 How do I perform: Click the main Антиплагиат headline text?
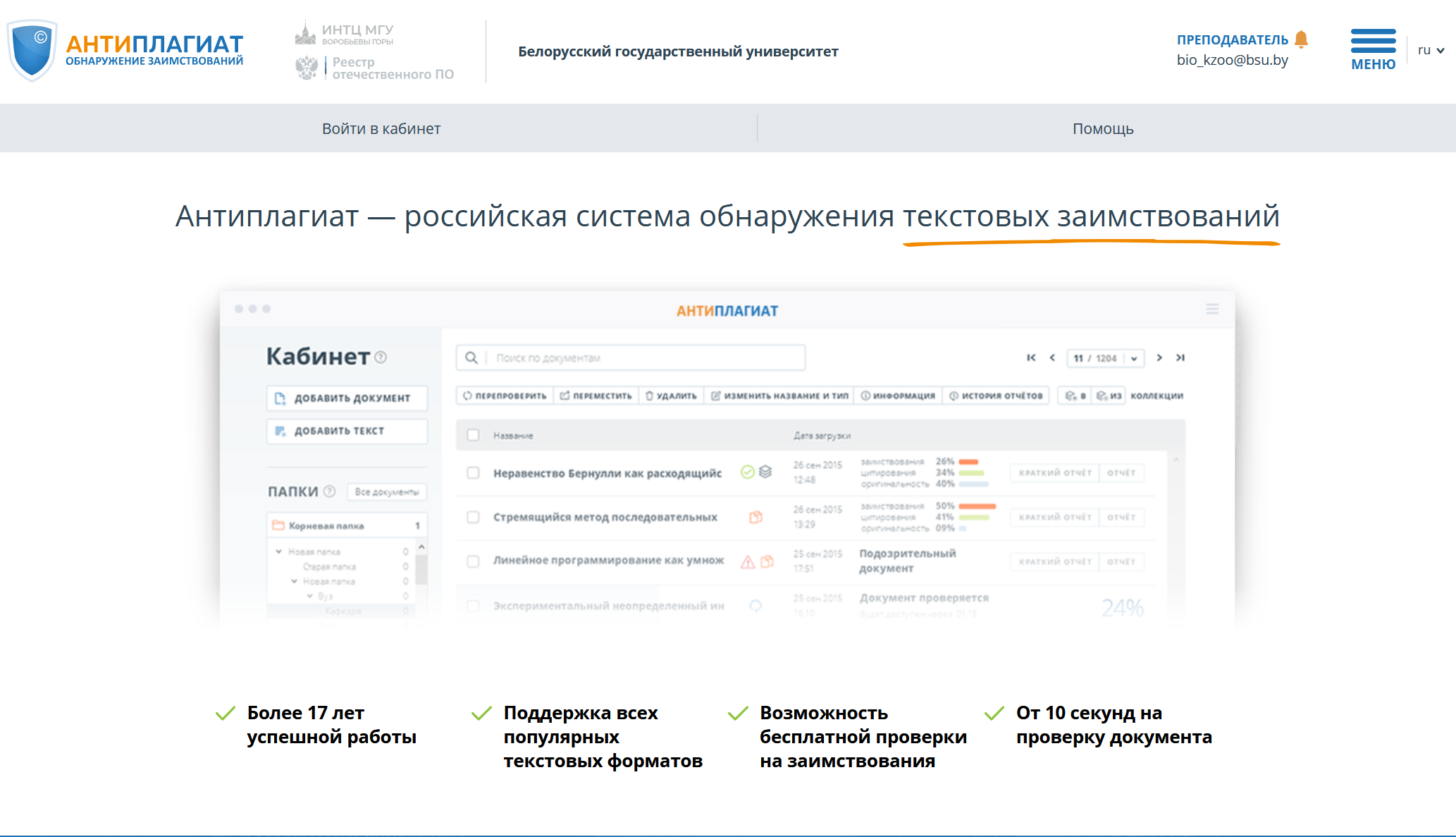pos(727,216)
